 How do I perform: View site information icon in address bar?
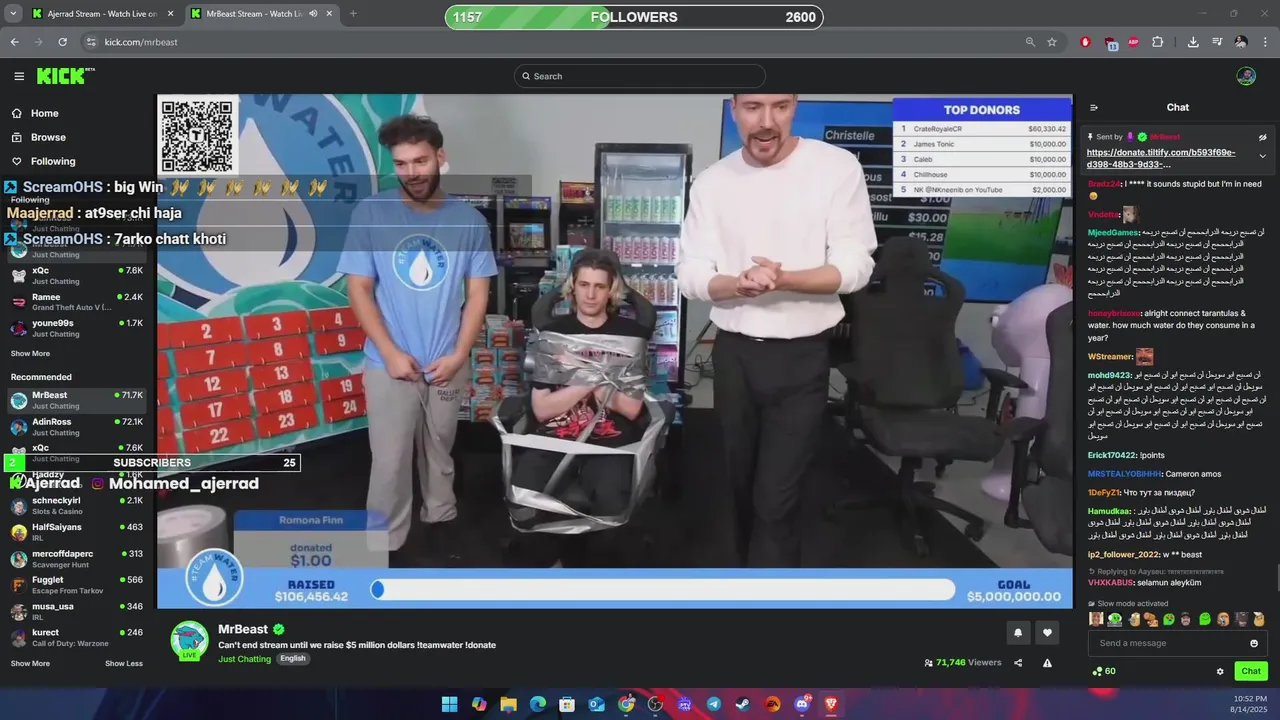[91, 42]
